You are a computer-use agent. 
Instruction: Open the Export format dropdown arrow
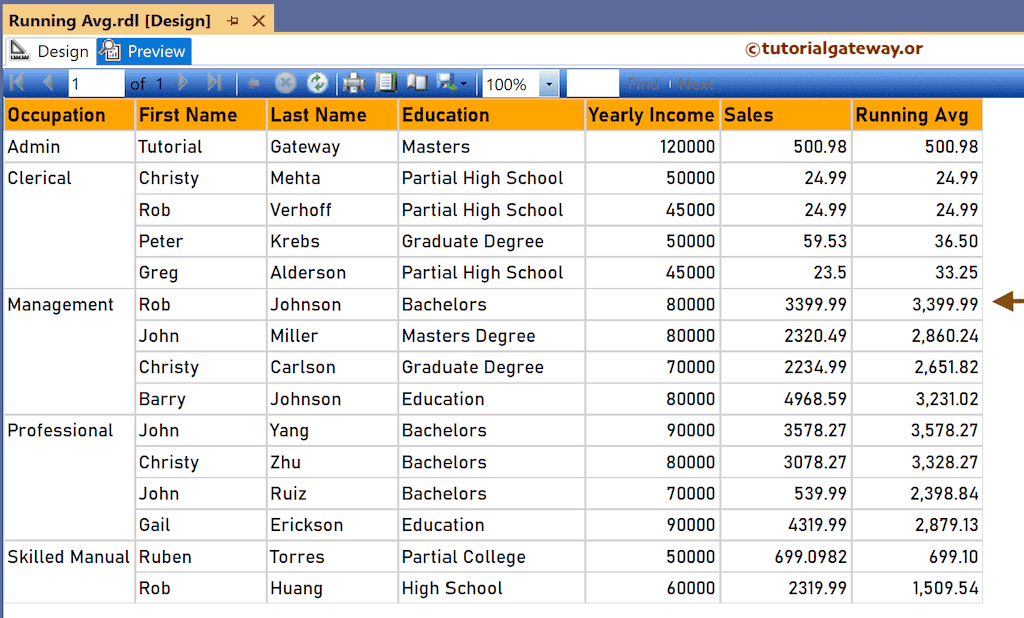click(463, 84)
